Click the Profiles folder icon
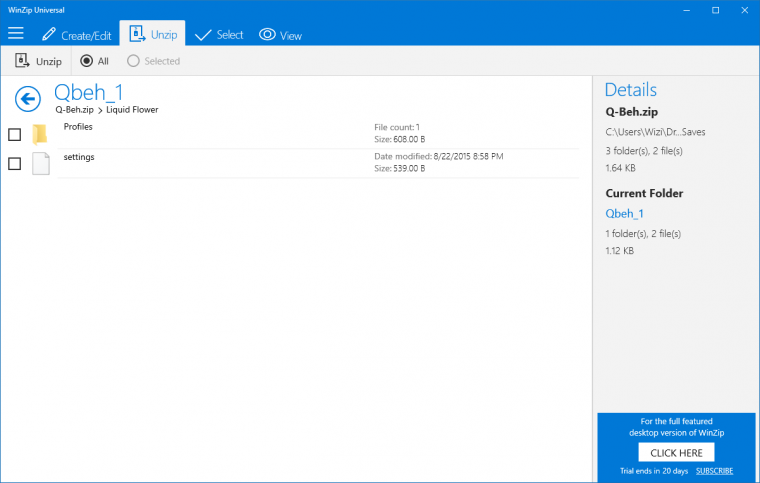This screenshot has height=483, width=760. tap(40, 134)
